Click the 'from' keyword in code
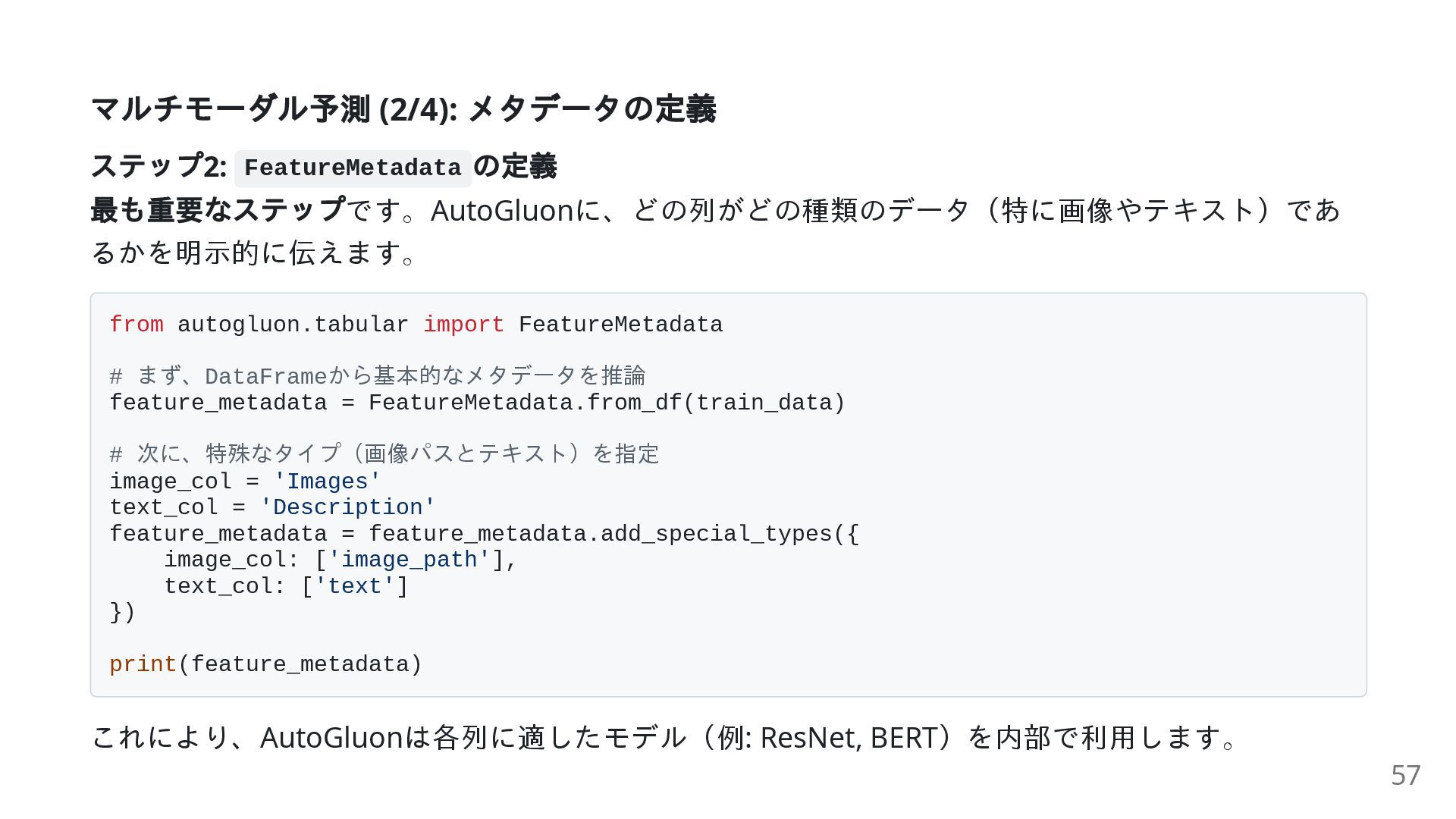 136,325
